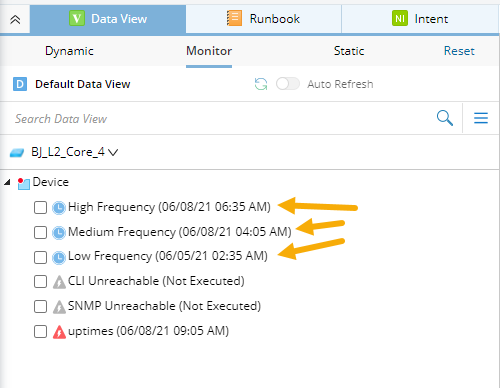
Task: Check the Medium Frequency checkbox
Action: pos(40,232)
